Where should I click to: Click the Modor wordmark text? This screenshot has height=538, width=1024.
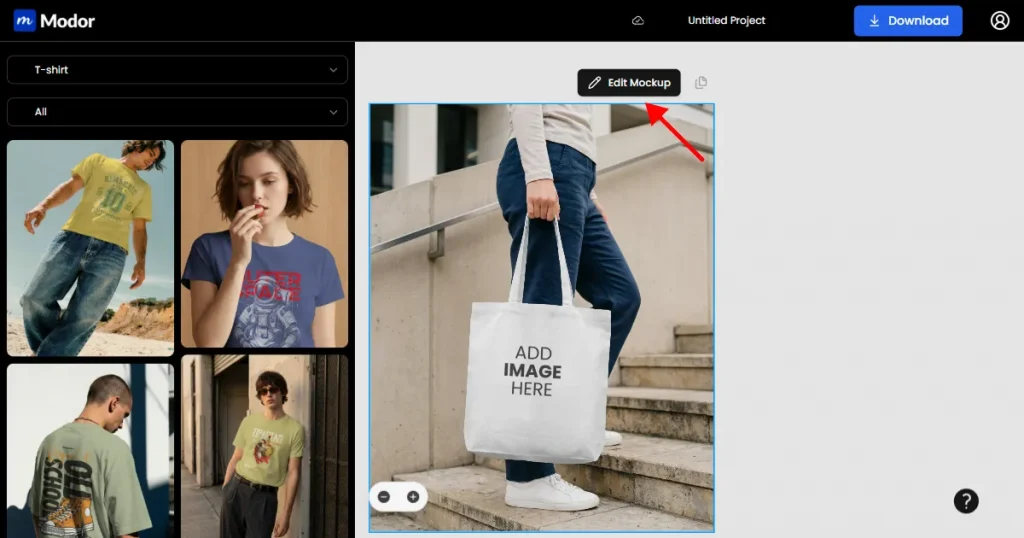[68, 21]
